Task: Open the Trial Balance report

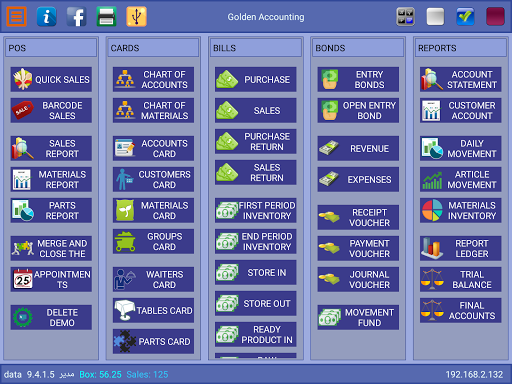Action: point(460,279)
